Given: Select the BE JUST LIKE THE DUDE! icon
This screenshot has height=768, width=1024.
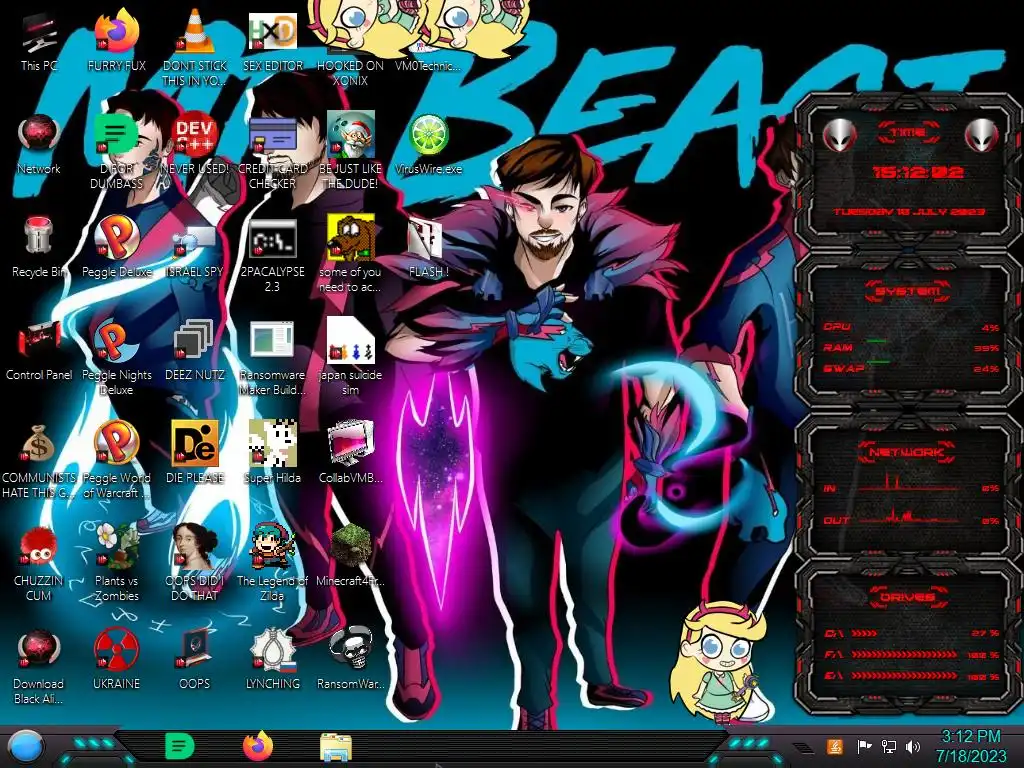Looking at the screenshot, I should coord(350,152).
